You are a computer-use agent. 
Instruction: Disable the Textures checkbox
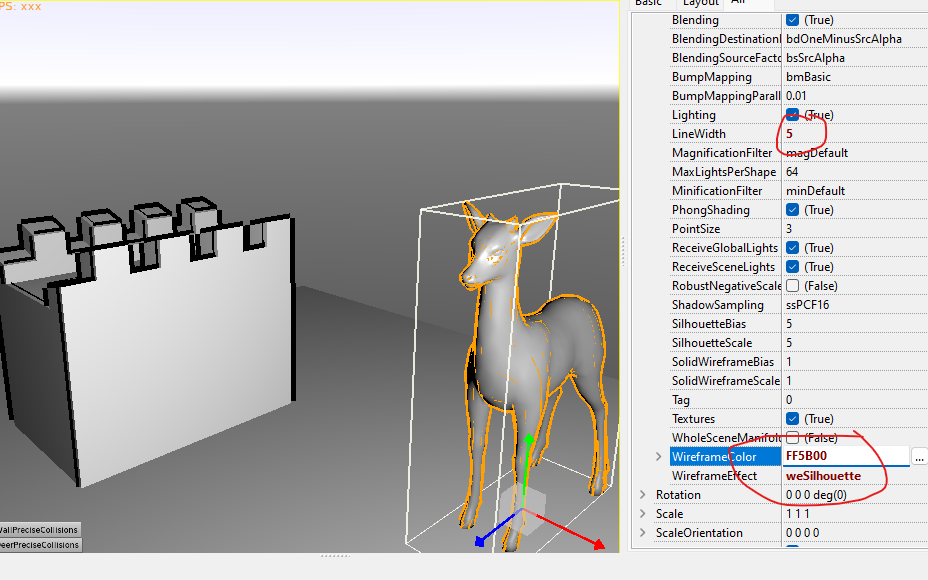click(792, 419)
